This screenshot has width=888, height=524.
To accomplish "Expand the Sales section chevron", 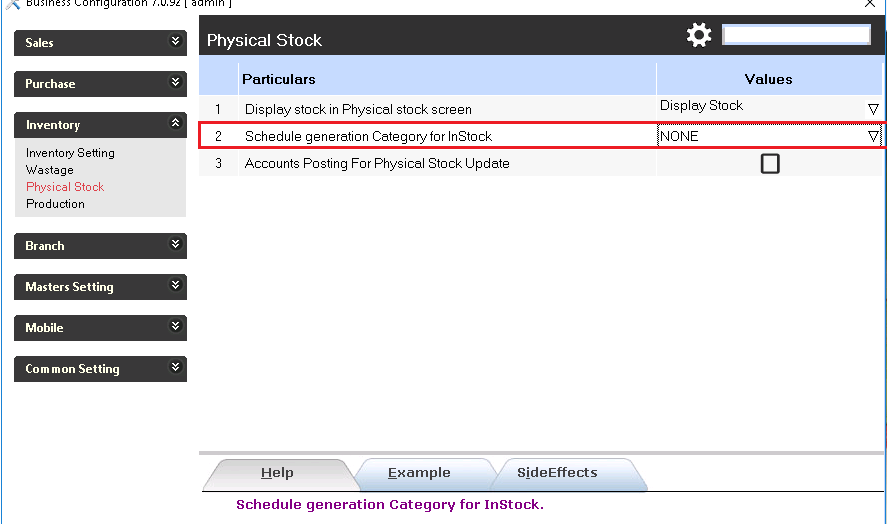I will point(176,42).
